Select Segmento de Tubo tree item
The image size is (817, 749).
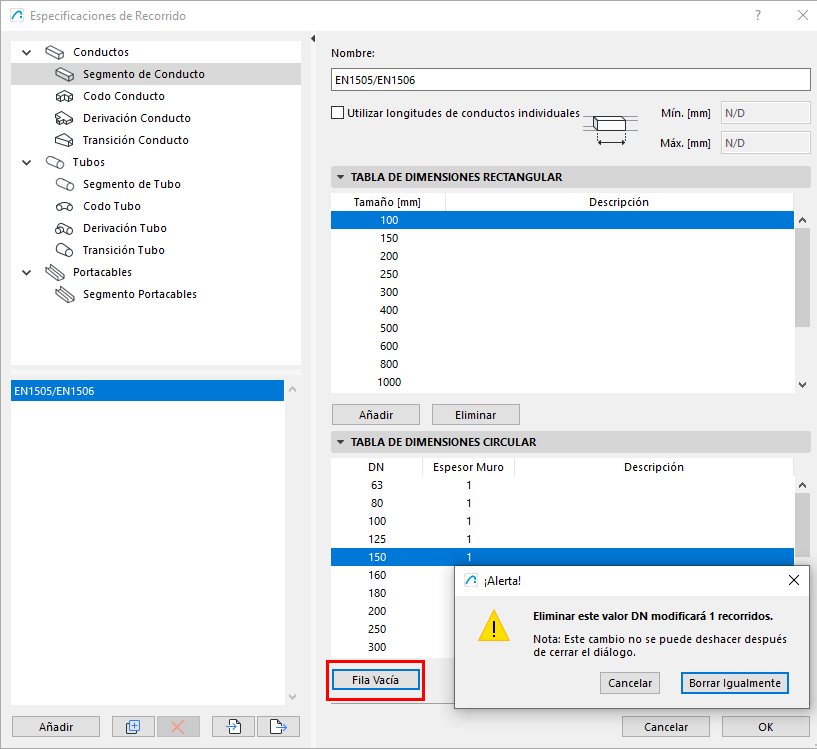[x=132, y=184]
